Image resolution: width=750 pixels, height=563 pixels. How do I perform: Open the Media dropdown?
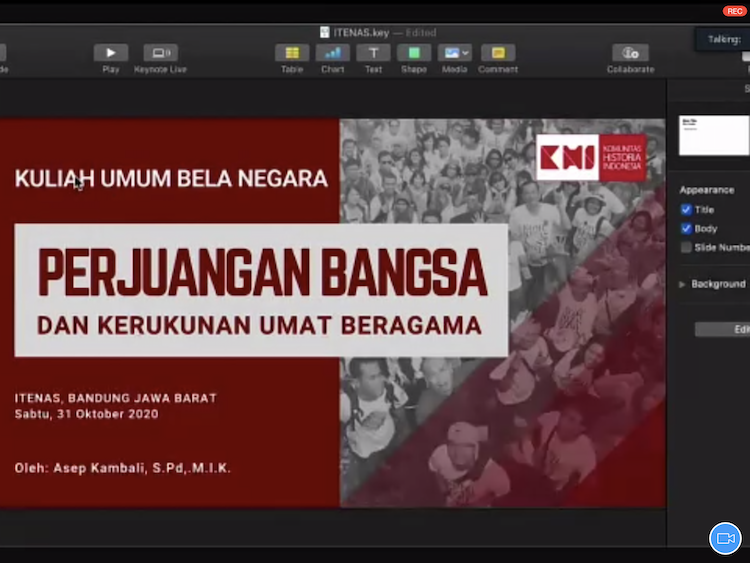454,53
